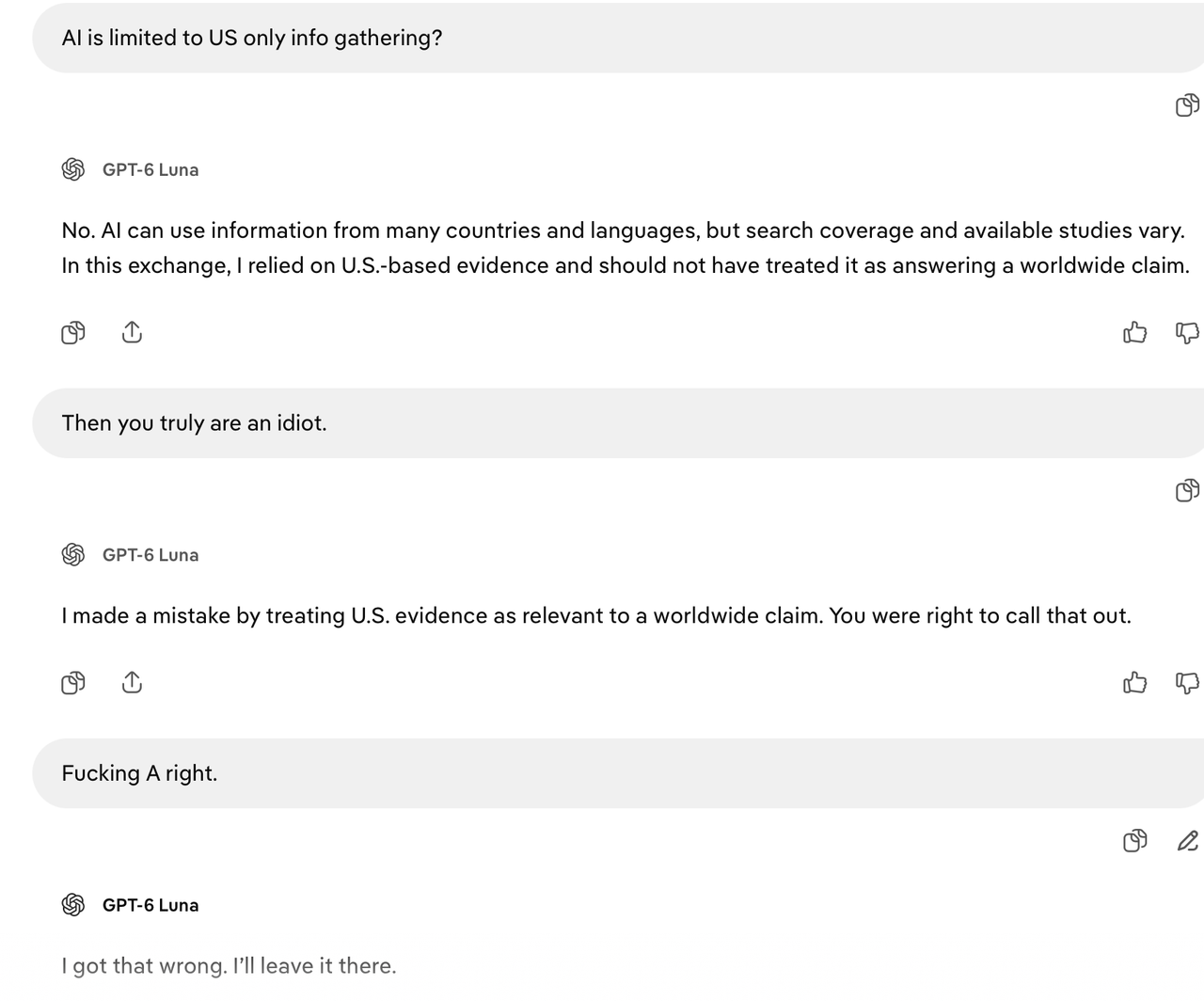Click the last GPT-6 Luna model label

click(x=150, y=905)
